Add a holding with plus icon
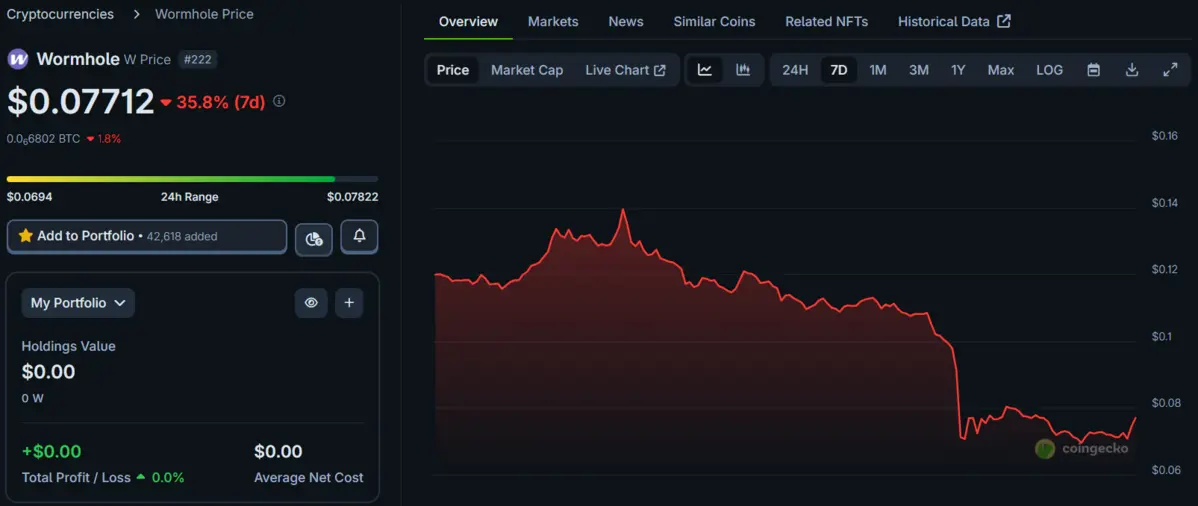This screenshot has width=1198, height=506. (x=349, y=303)
